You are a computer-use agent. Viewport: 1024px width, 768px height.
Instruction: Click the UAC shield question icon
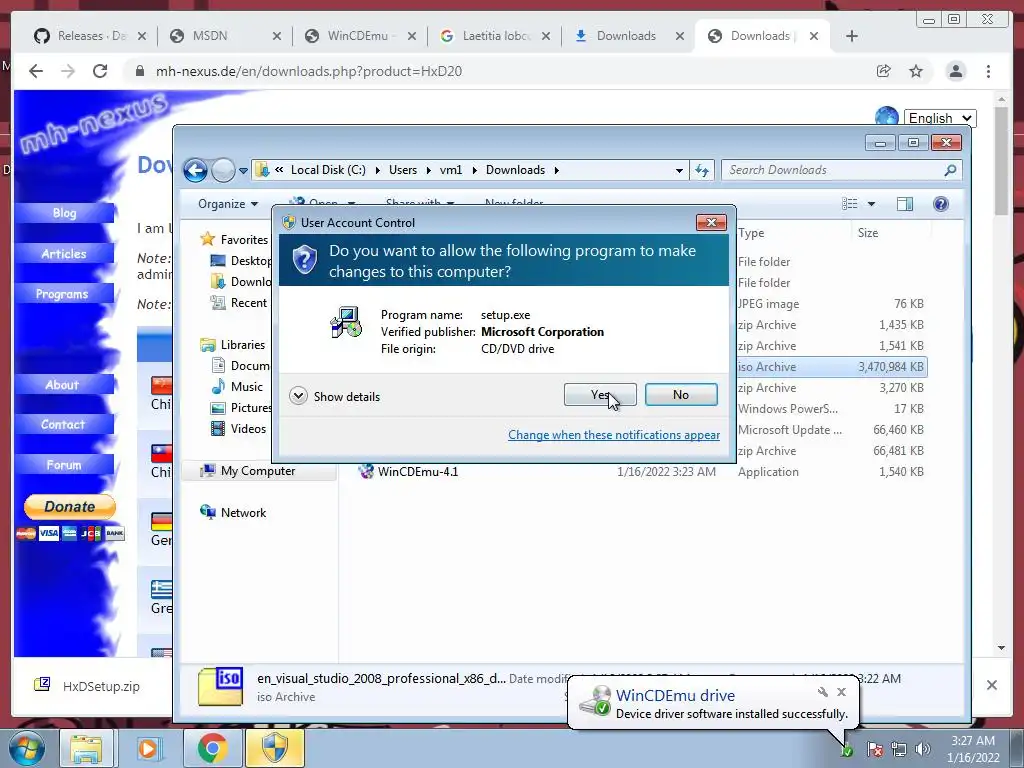(x=304, y=260)
